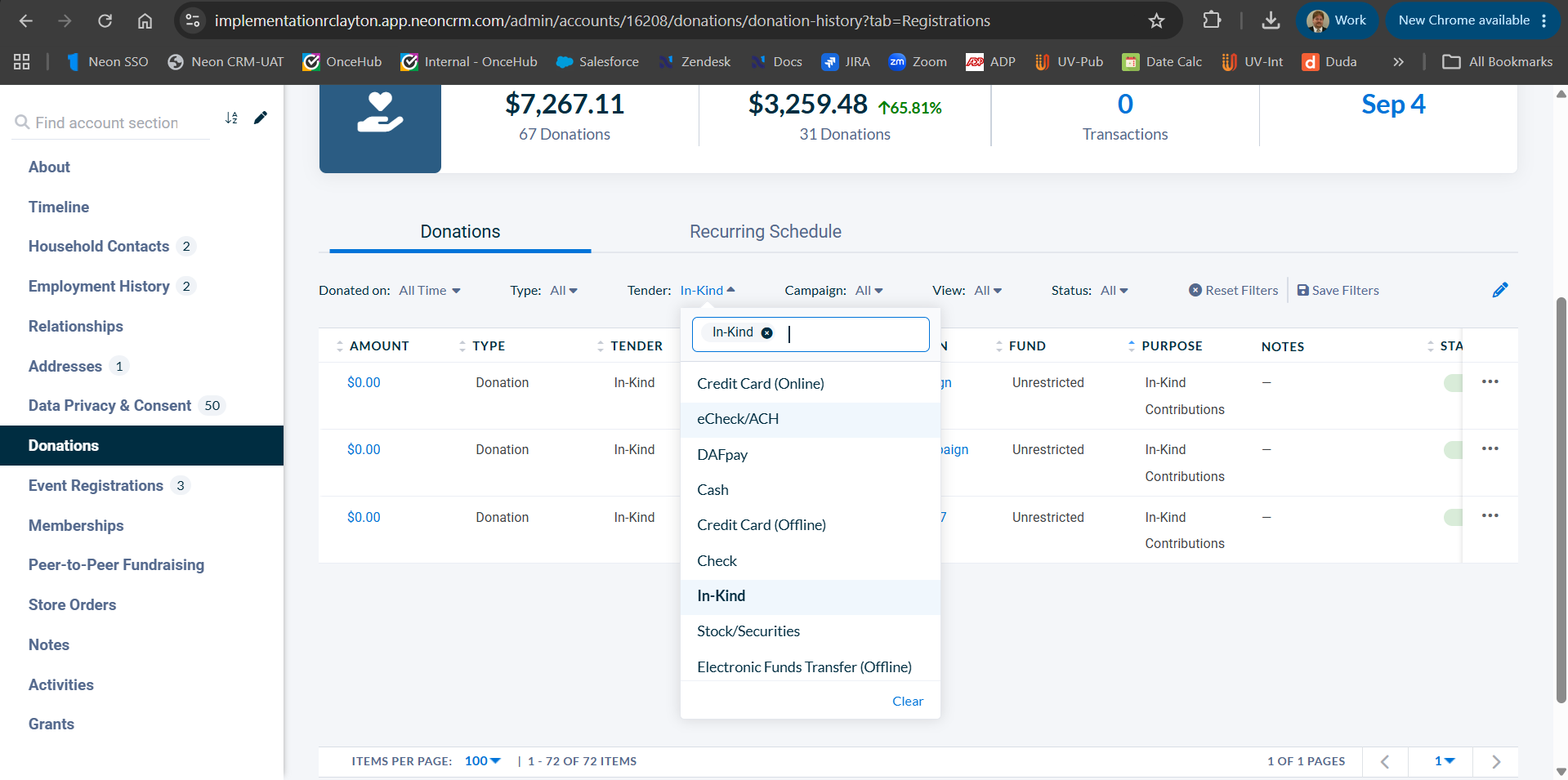The image size is (1568, 780).
Task: Sort the table by Fund column
Action: coord(1021,346)
